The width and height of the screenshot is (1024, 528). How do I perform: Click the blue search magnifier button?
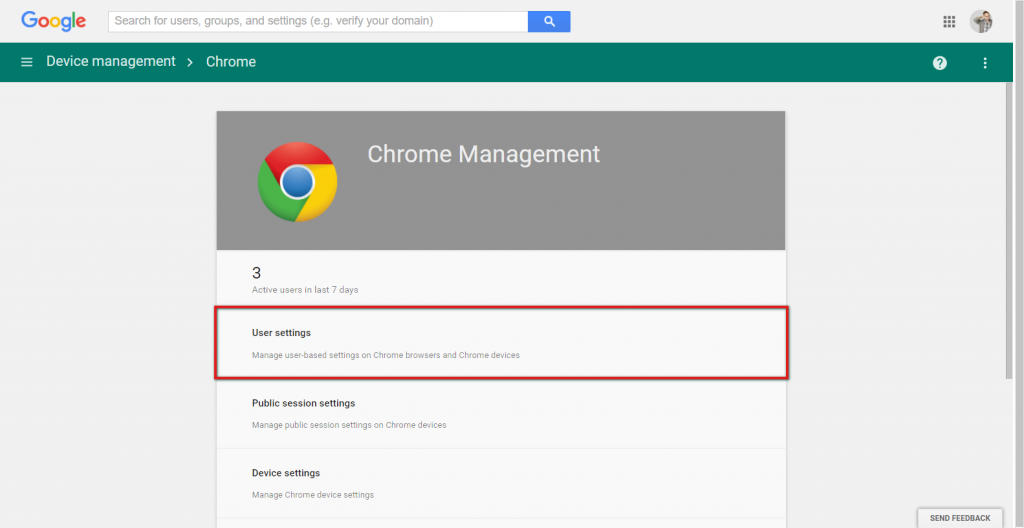pyautogui.click(x=549, y=21)
